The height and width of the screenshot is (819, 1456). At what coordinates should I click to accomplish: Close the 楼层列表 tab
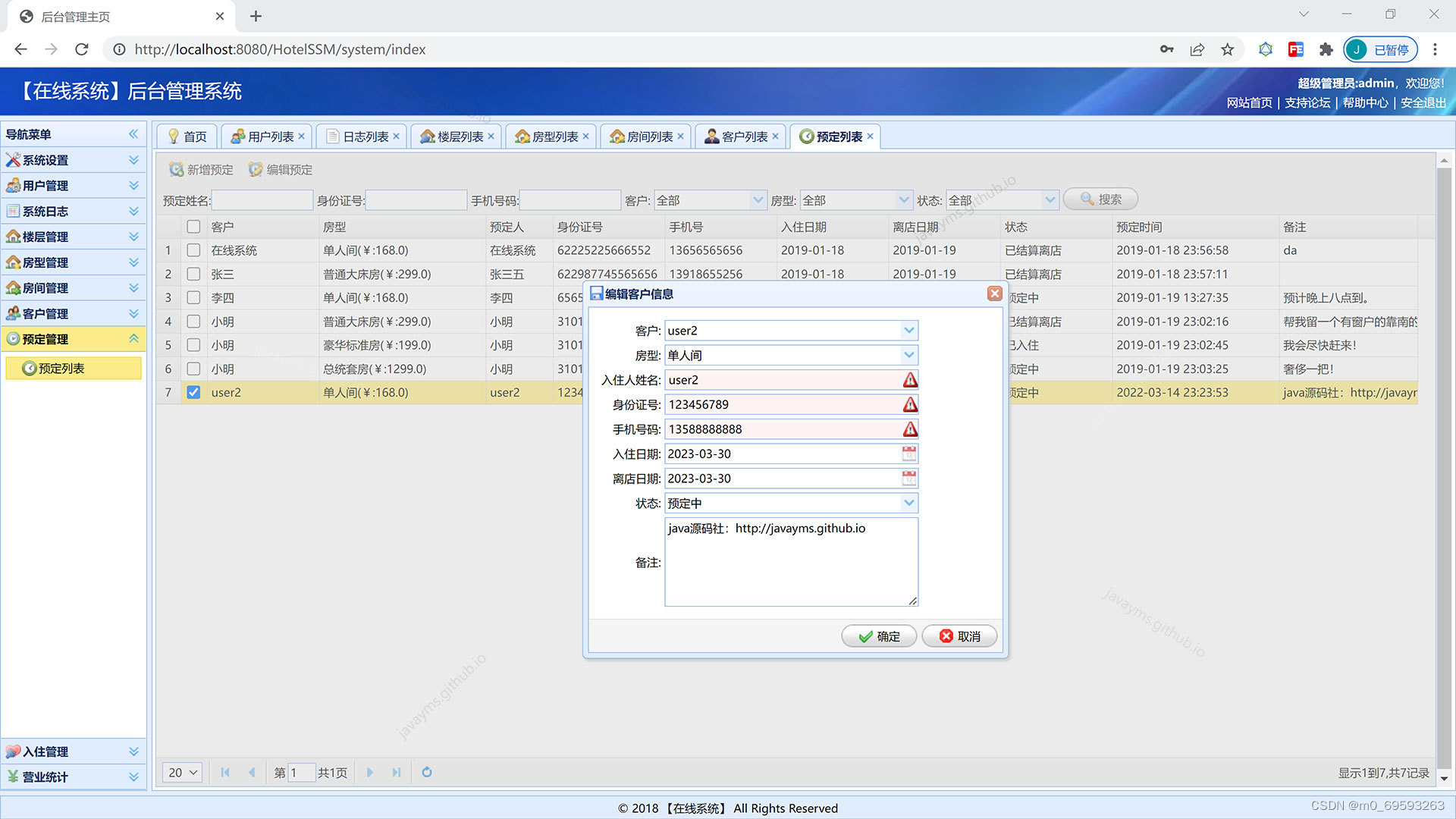click(491, 136)
